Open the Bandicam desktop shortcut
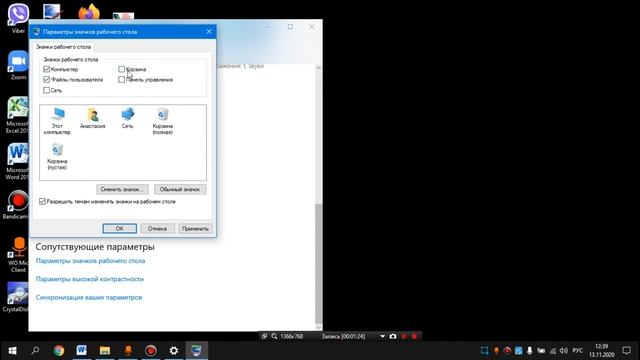This screenshot has width=640, height=360. click(x=16, y=205)
